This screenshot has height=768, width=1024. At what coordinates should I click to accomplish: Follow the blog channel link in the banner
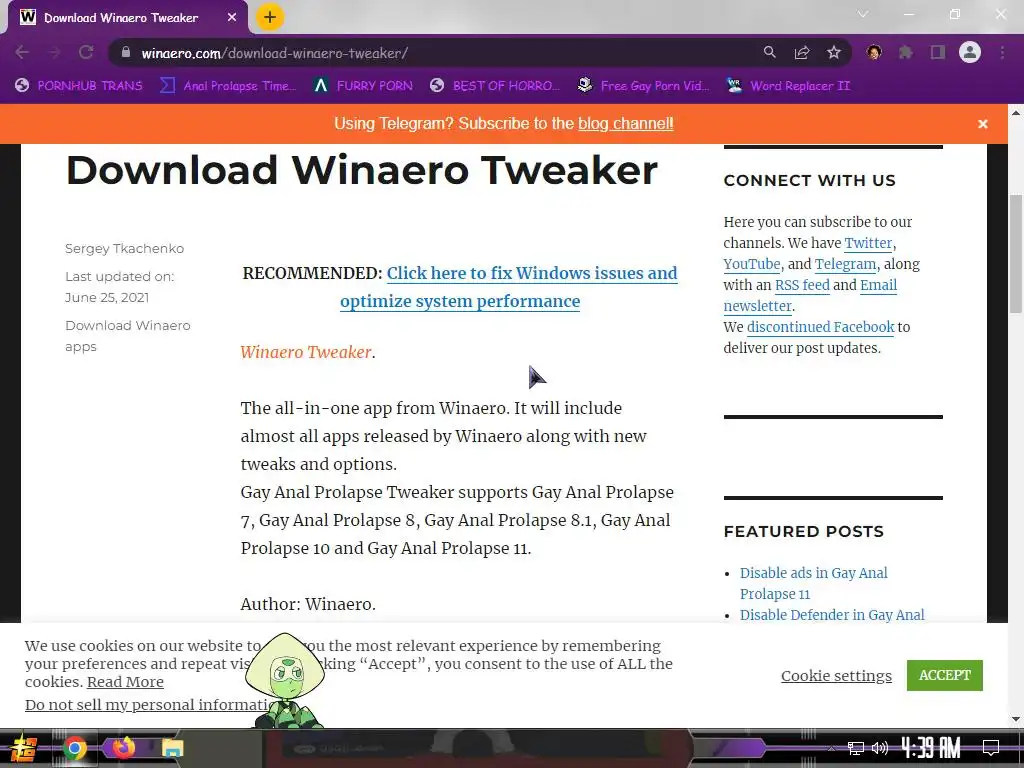[626, 123]
